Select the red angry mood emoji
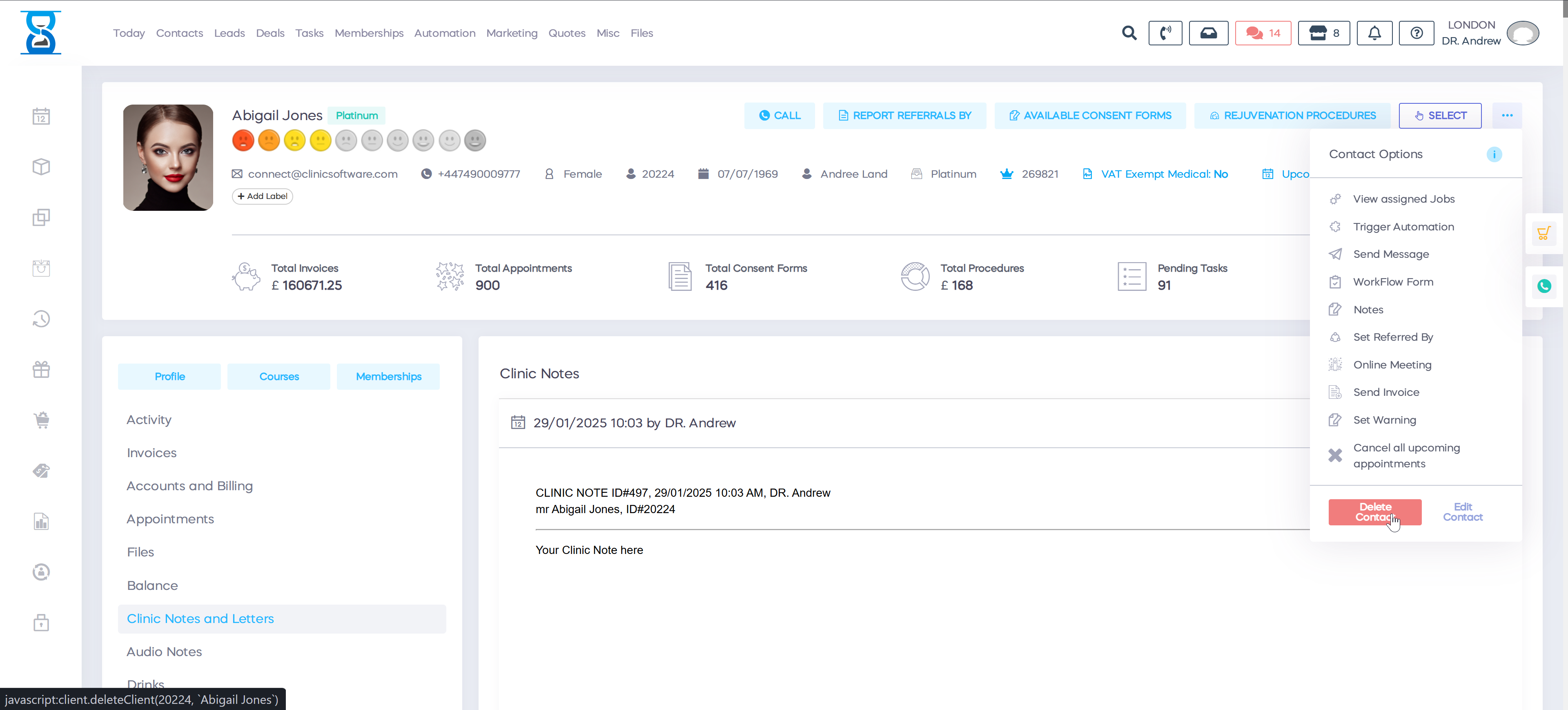Screen dimensions: 1568x710 coord(243,140)
